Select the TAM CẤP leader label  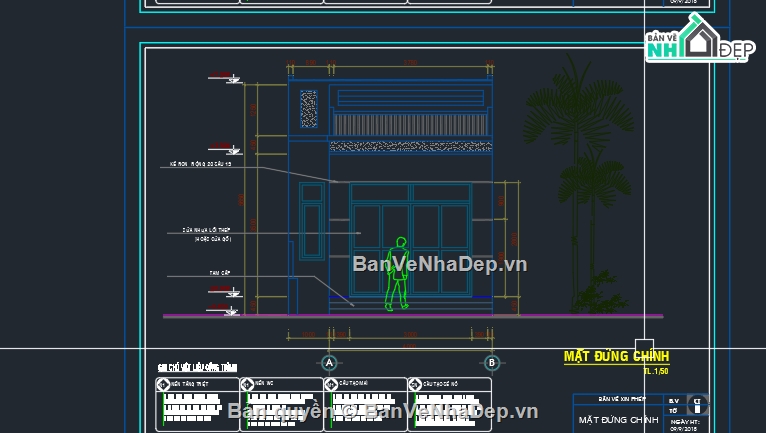pos(219,273)
